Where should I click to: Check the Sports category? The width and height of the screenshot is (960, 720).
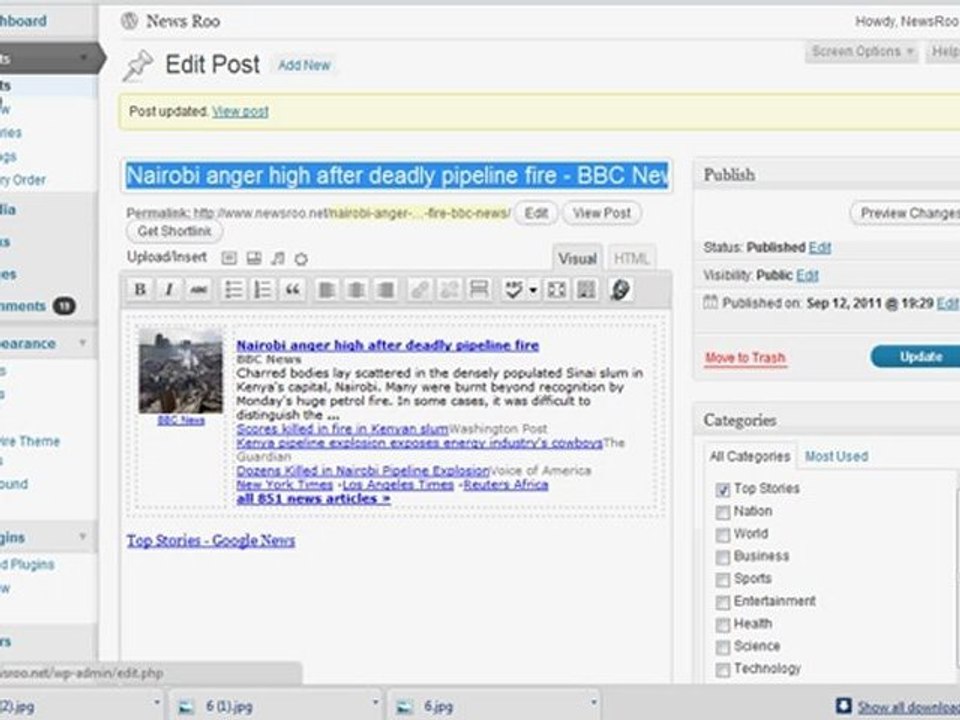(722, 579)
